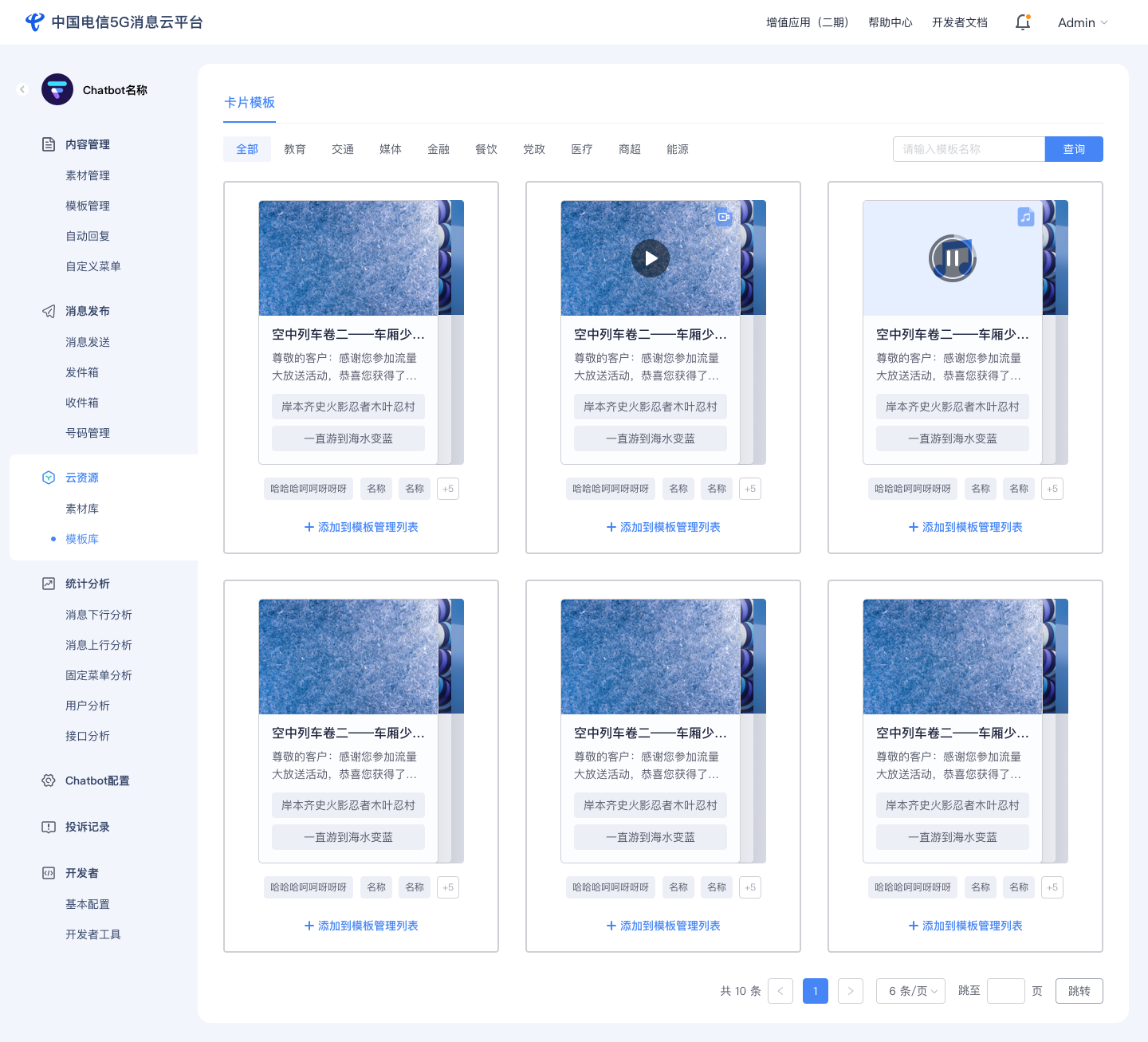Filter by 教育 category
The image size is (1148, 1042).
click(x=295, y=149)
